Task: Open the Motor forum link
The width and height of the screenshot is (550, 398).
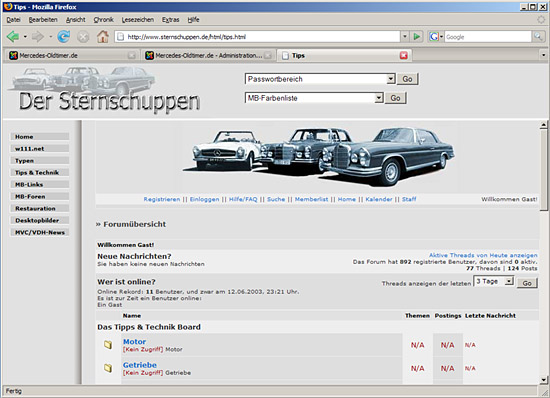Action: [134, 342]
